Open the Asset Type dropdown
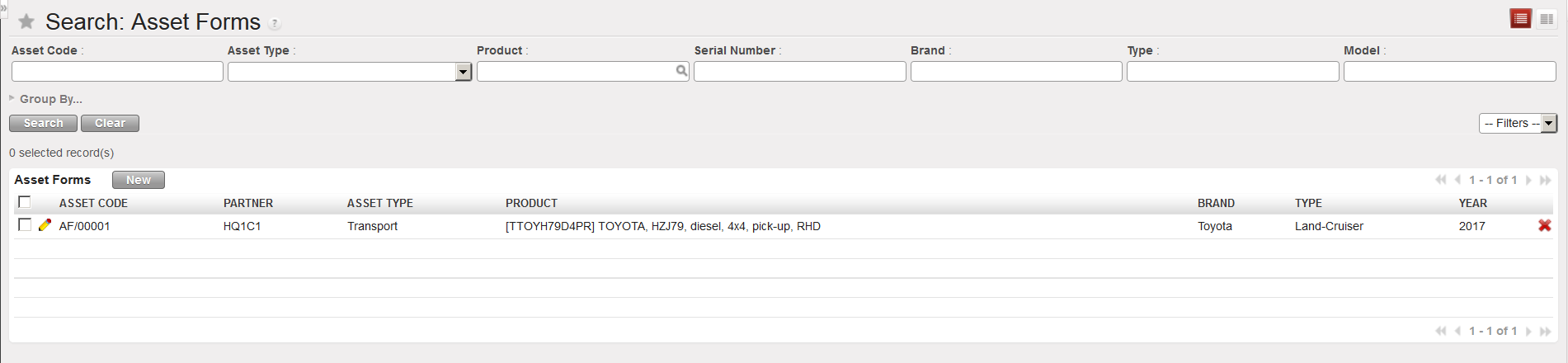The image size is (1568, 363). coord(463,73)
